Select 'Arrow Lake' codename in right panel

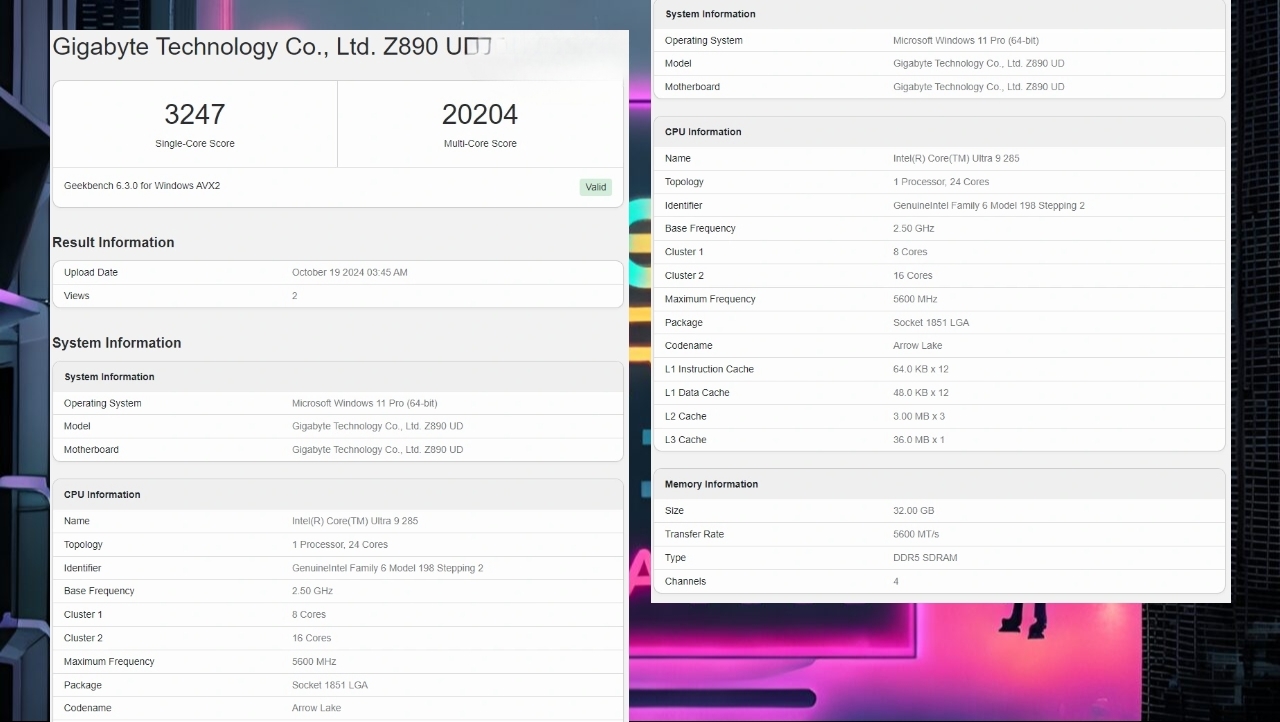(917, 346)
